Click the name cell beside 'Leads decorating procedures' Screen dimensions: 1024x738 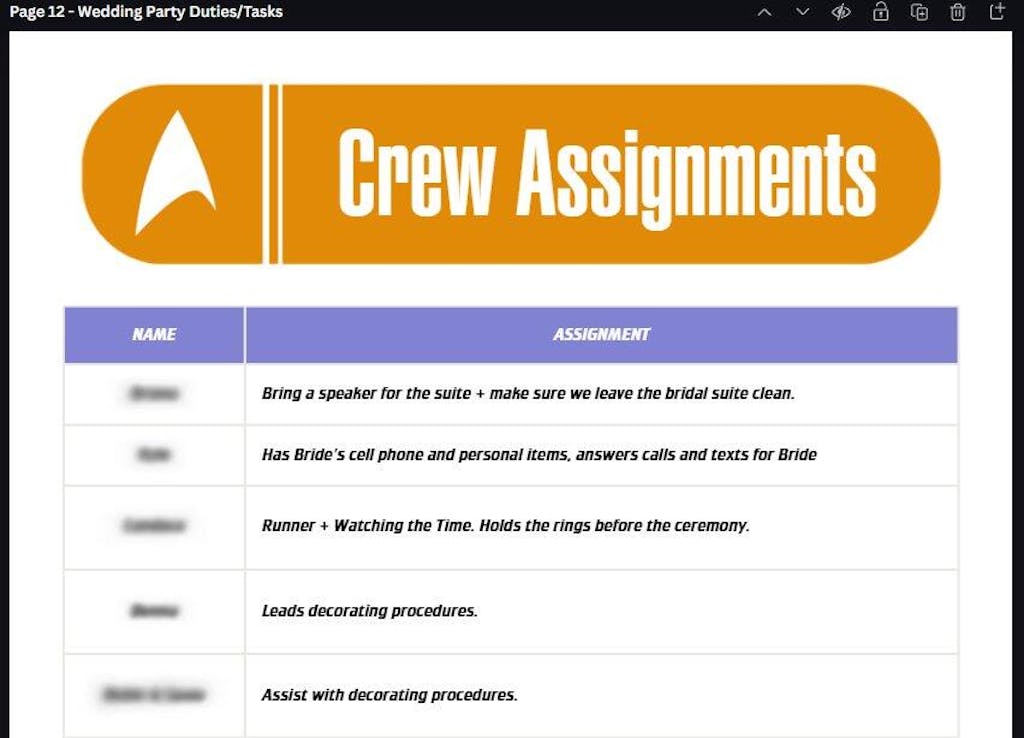coord(154,611)
